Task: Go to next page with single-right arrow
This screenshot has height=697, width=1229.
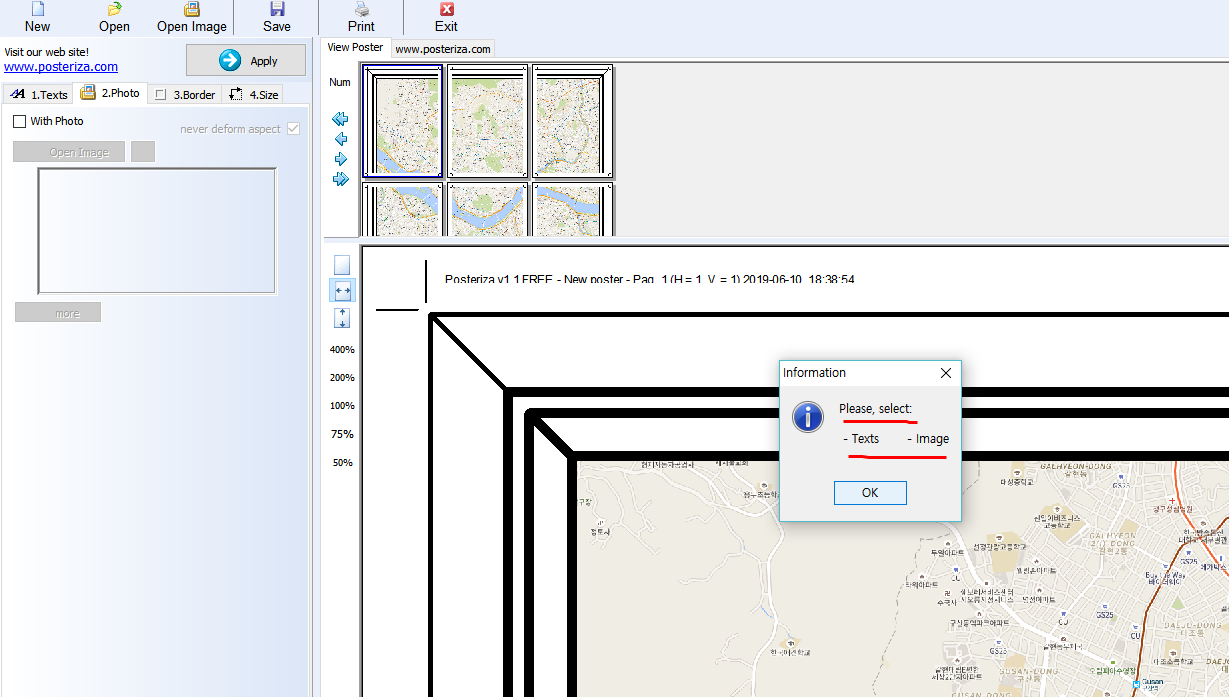Action: click(340, 159)
